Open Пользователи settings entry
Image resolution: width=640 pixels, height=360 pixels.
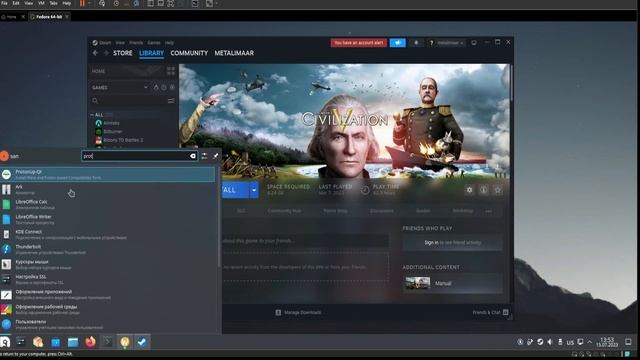click(108, 324)
